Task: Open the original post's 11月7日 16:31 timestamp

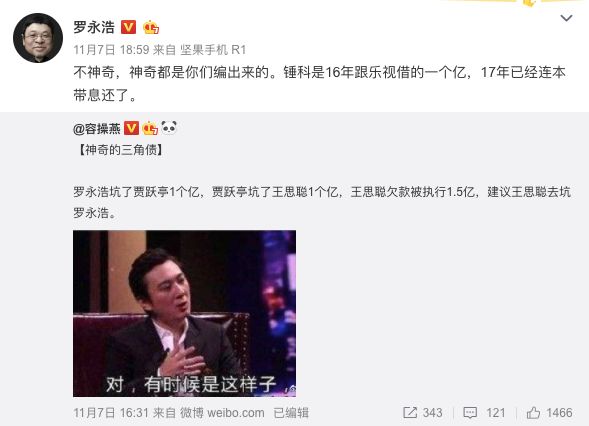Action: 111,413
